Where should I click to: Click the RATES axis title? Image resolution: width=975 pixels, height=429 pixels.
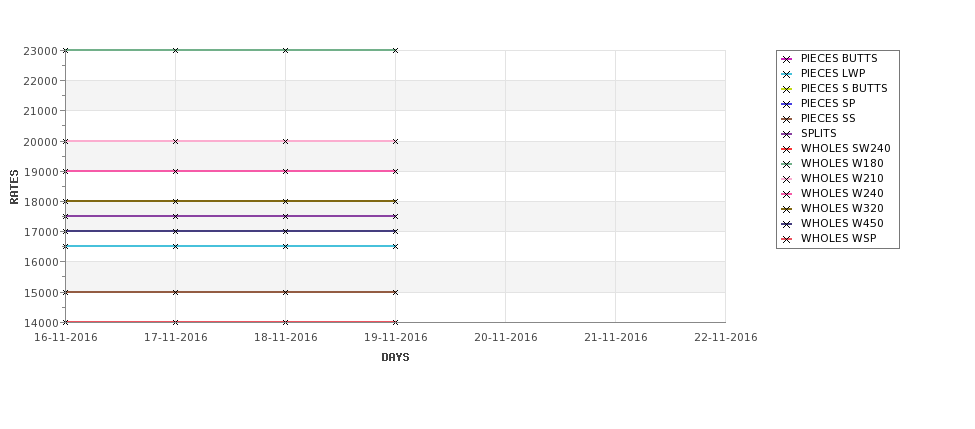pyautogui.click(x=14, y=187)
